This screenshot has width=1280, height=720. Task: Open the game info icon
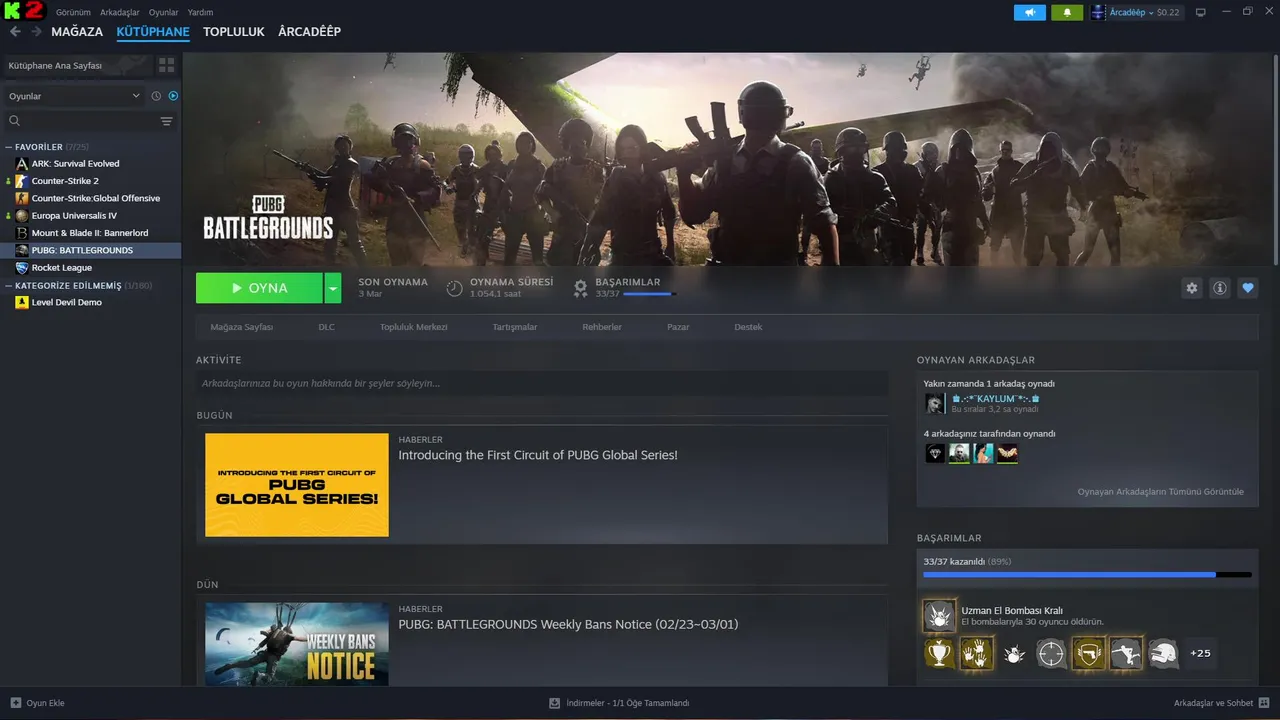(1219, 288)
